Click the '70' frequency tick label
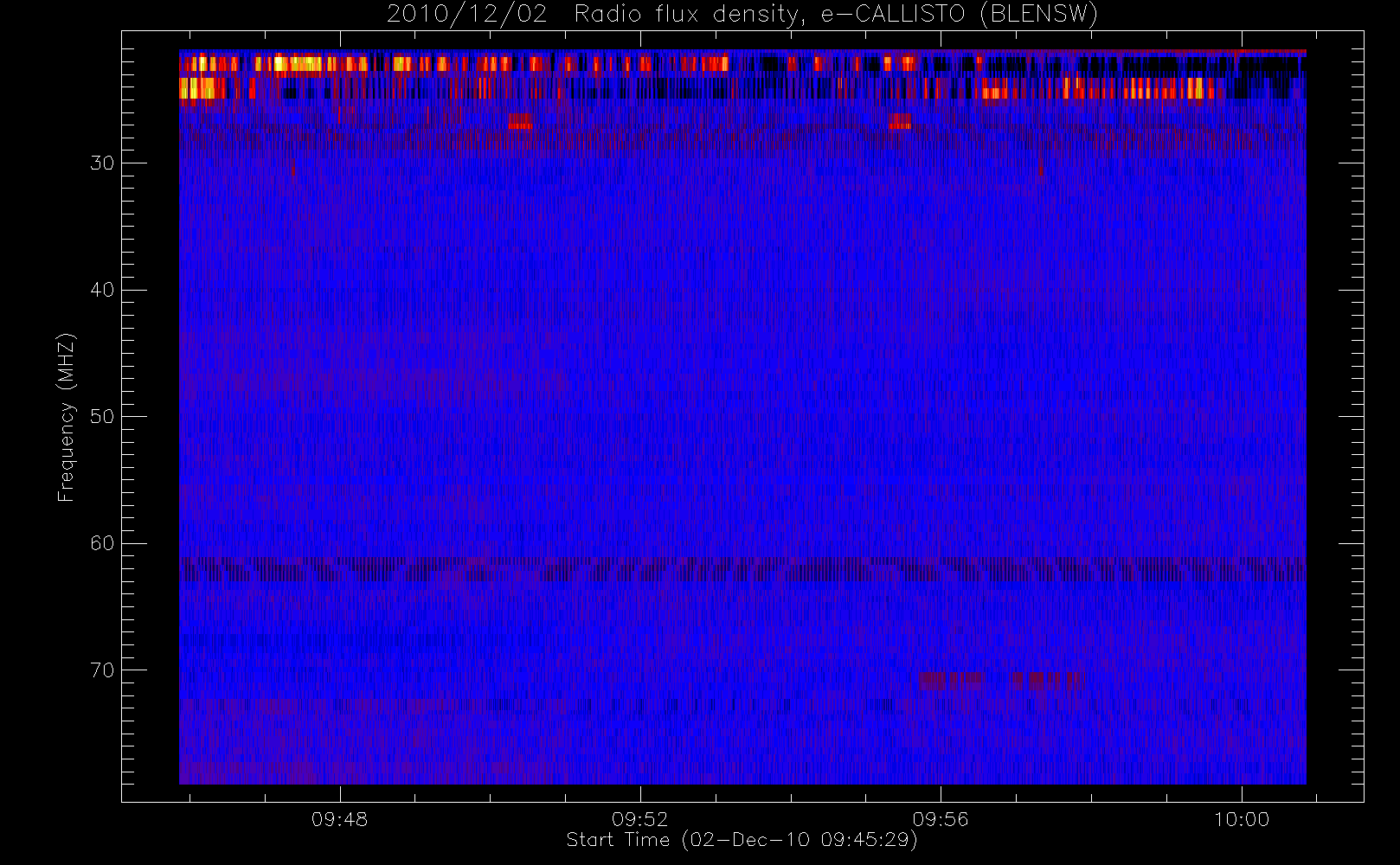 pos(102,670)
